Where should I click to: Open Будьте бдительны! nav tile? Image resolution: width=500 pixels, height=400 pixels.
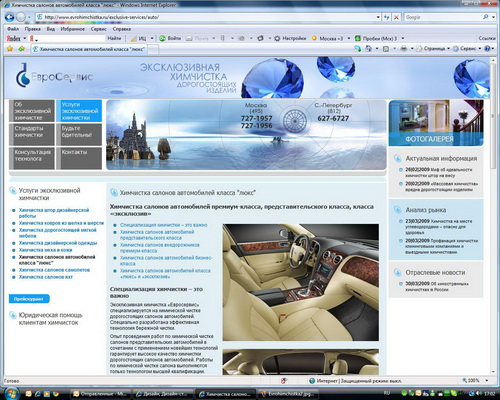(x=79, y=134)
